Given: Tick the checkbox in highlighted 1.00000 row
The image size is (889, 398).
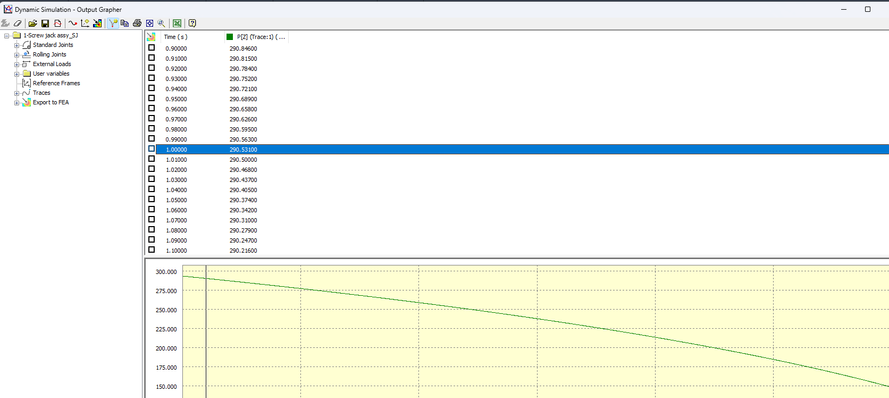Looking at the screenshot, I should (x=151, y=149).
